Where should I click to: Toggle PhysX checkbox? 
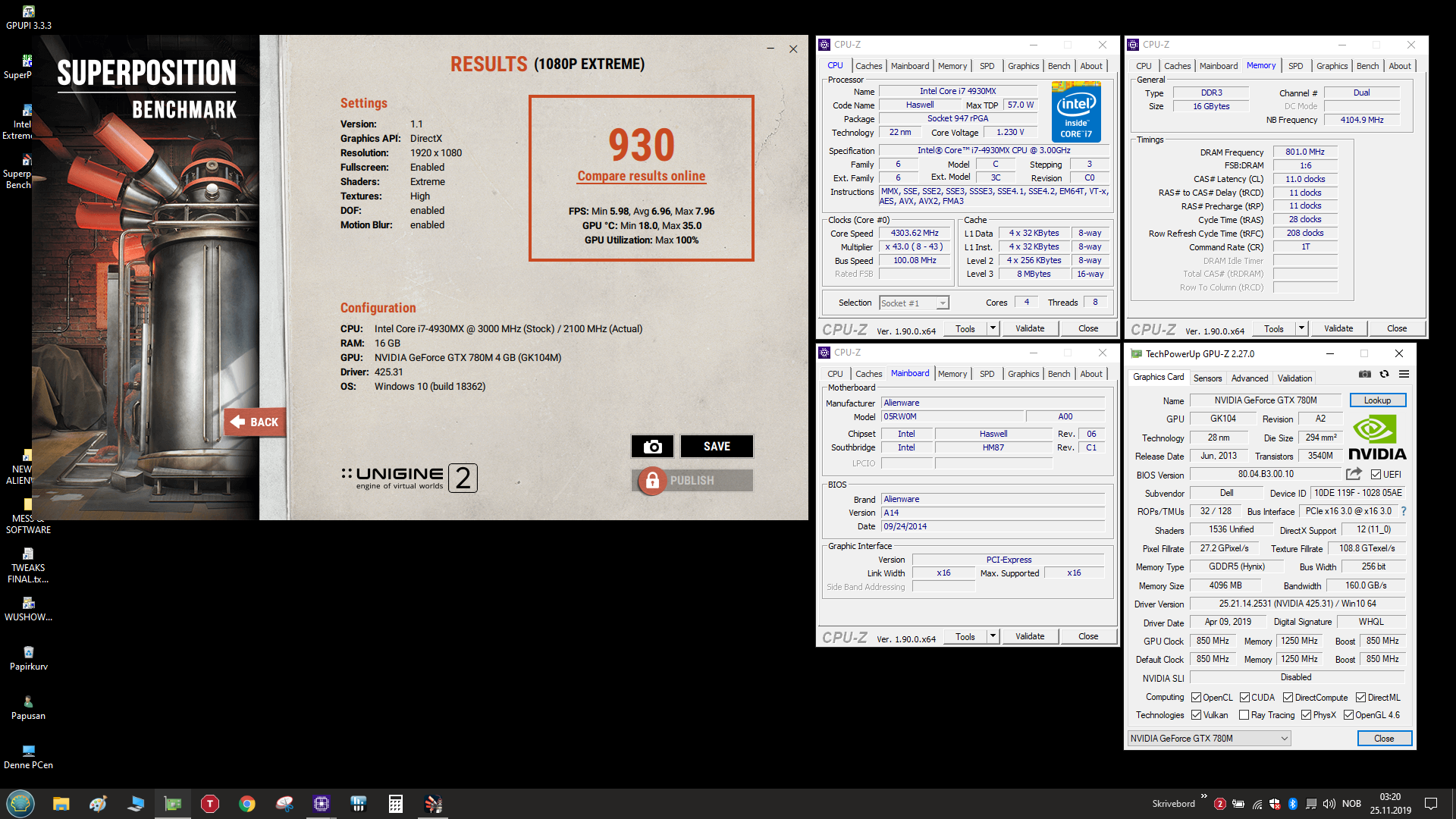point(1306,715)
